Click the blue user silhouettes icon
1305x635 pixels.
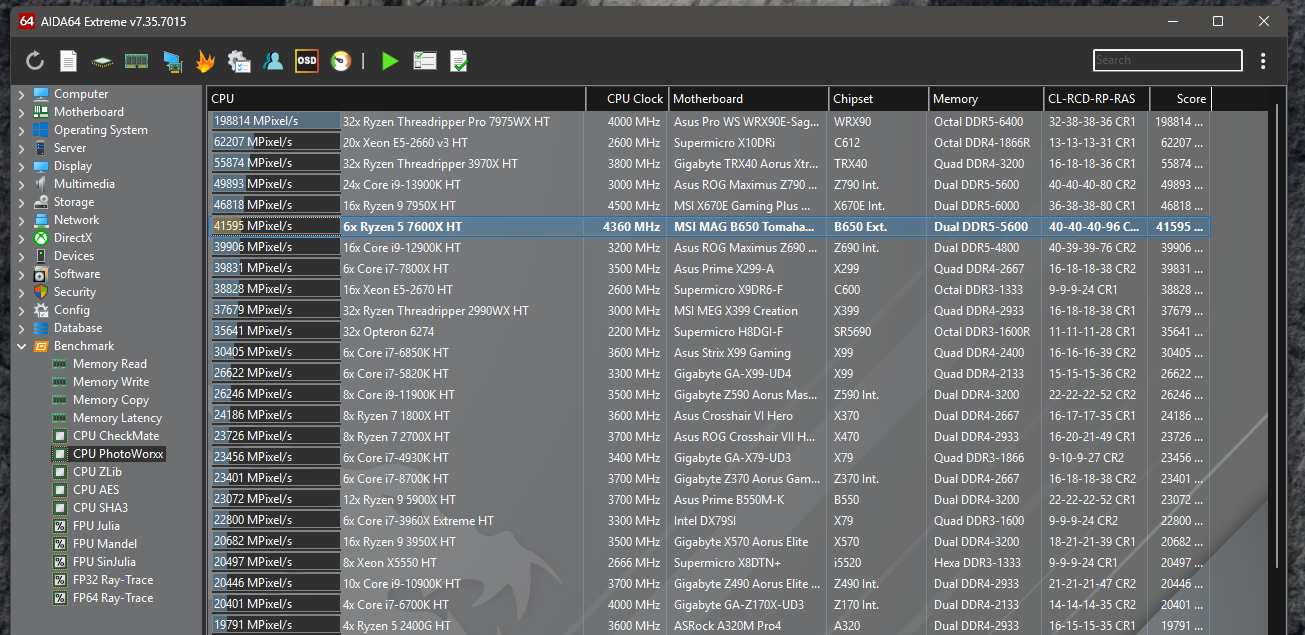tap(273, 61)
